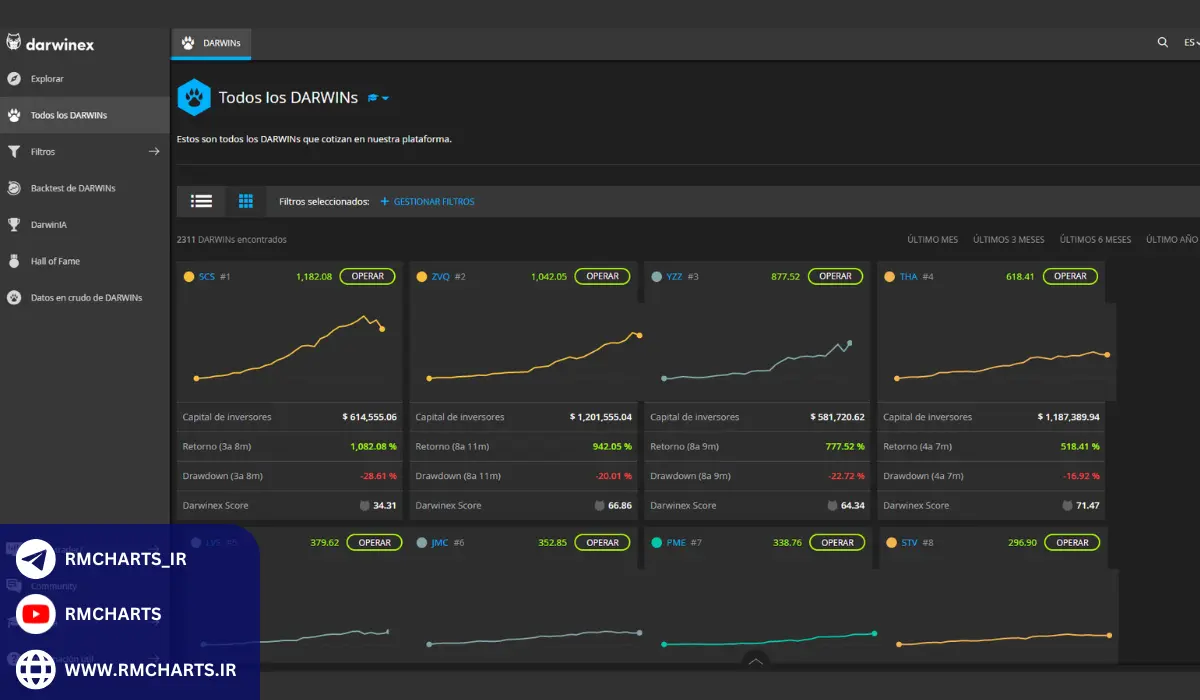This screenshot has width=1200, height=700.
Task: Click the orange color dot beside ZVQ
Action: pos(421,277)
